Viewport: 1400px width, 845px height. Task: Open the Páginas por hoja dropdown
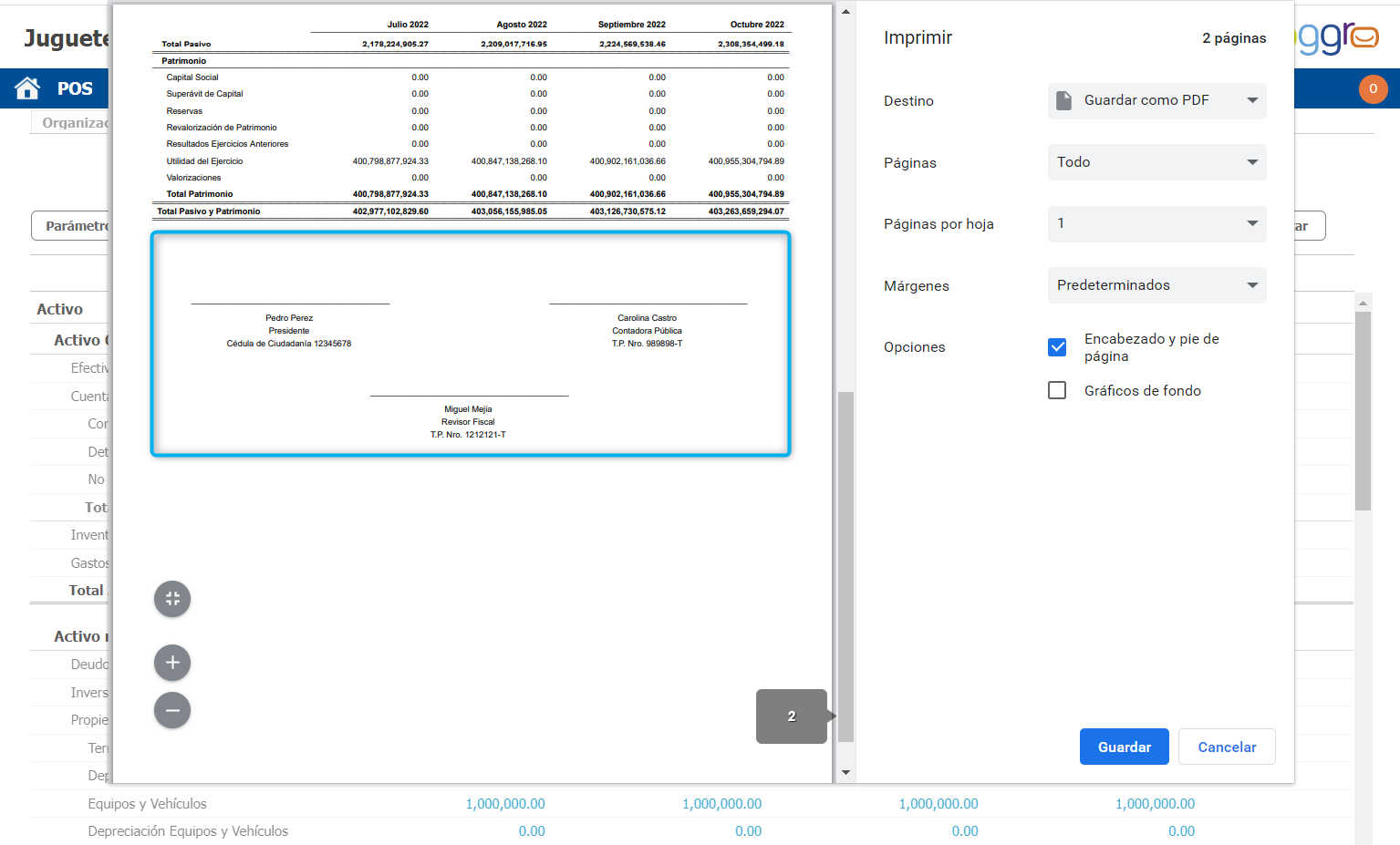point(1156,223)
